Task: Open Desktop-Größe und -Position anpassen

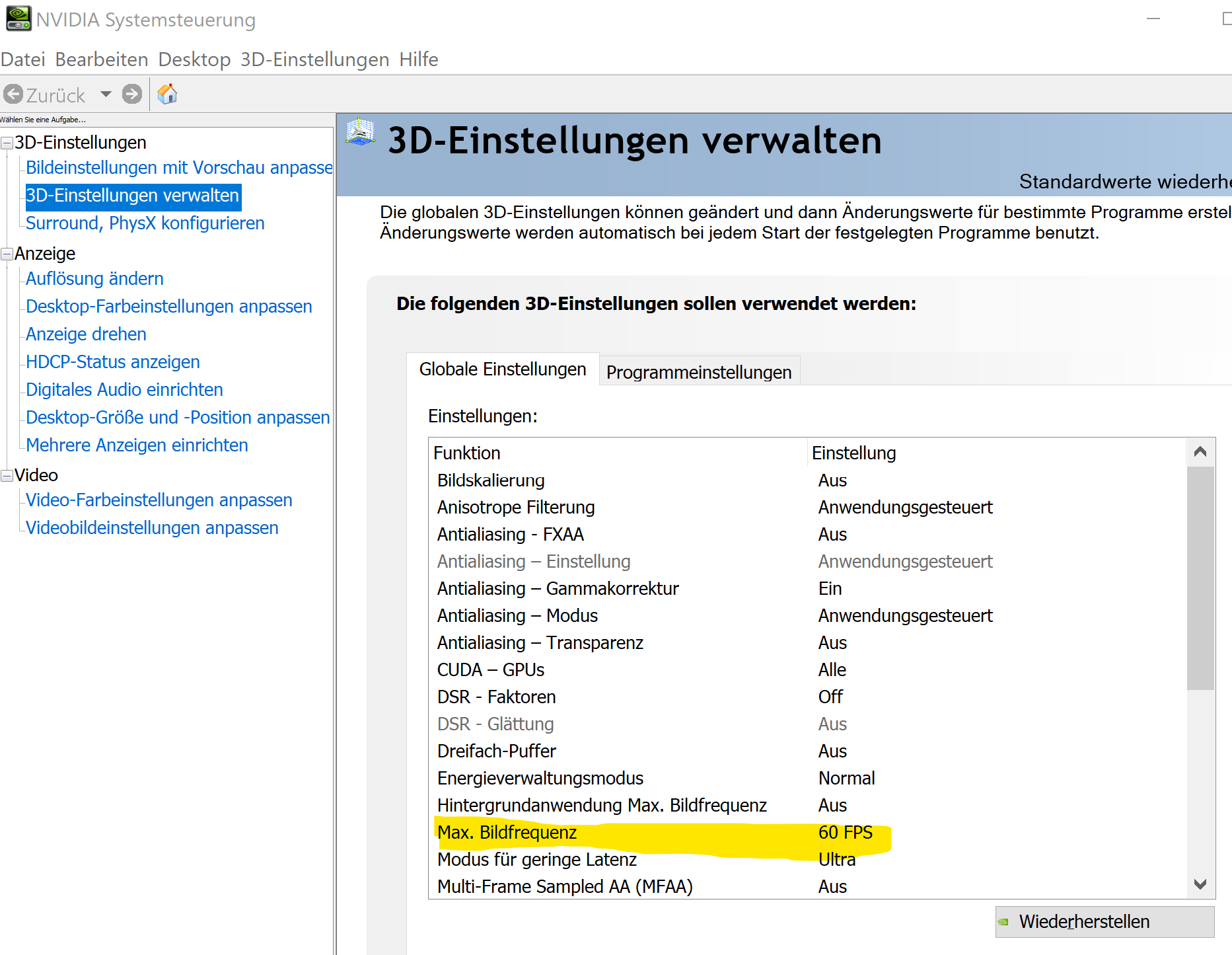Action: click(x=178, y=418)
